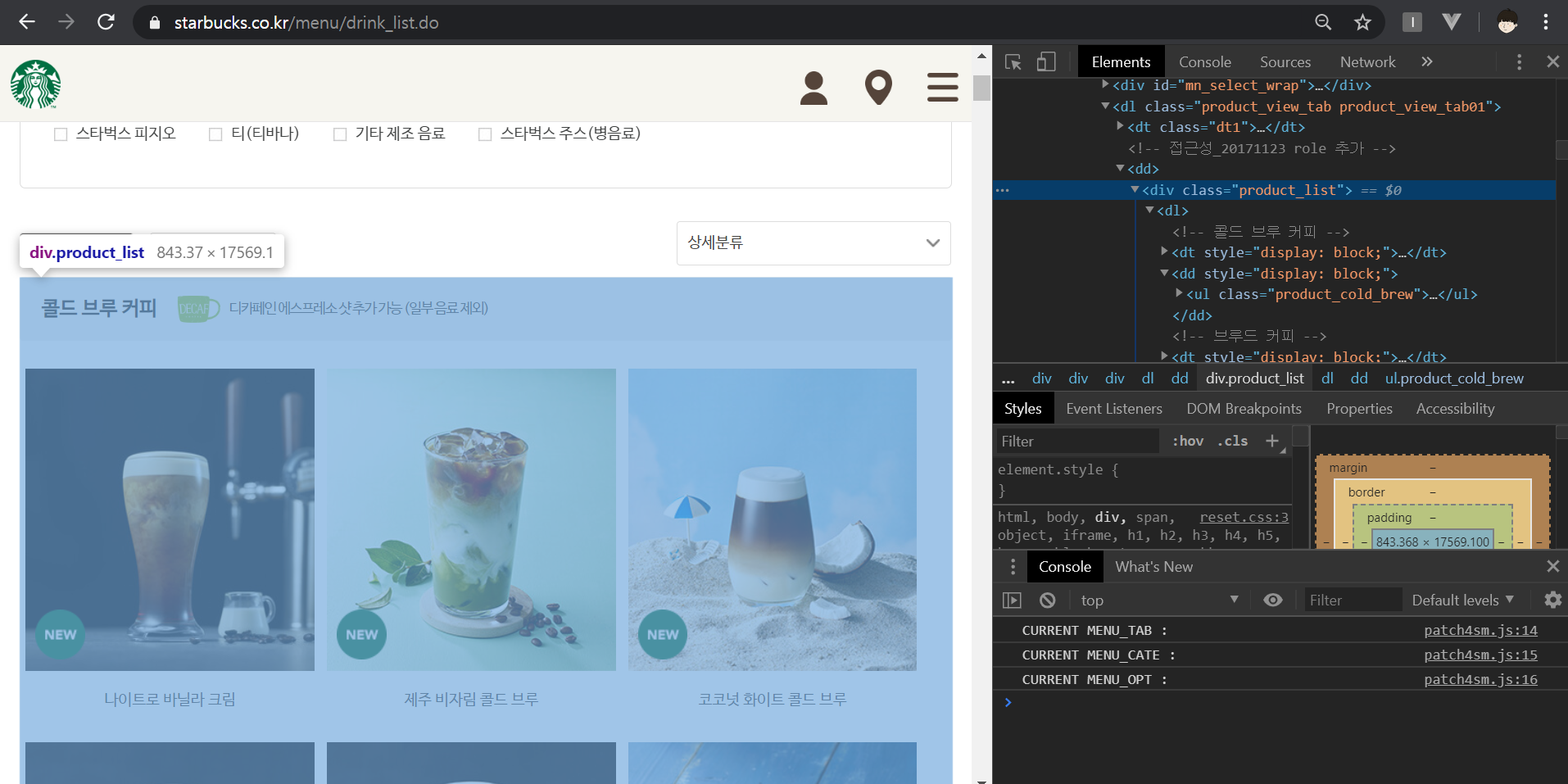The height and width of the screenshot is (784, 1568).
Task: Go back using browser back arrow
Action: click(26, 22)
